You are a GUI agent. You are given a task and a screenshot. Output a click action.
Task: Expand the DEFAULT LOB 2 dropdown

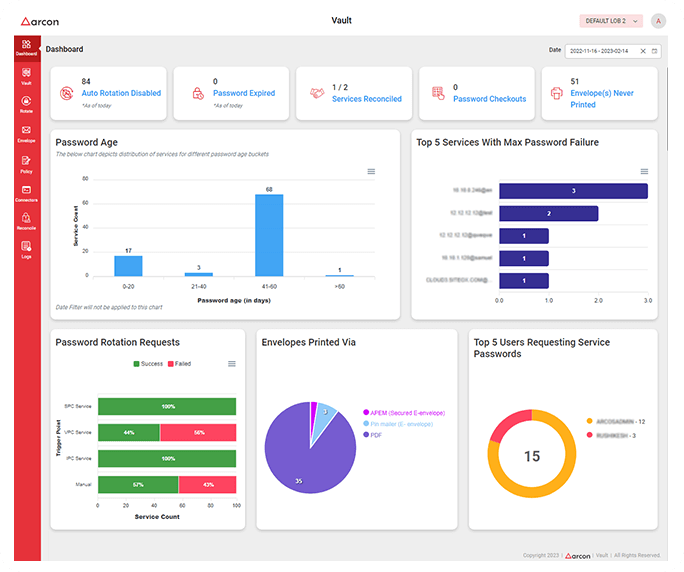610,21
